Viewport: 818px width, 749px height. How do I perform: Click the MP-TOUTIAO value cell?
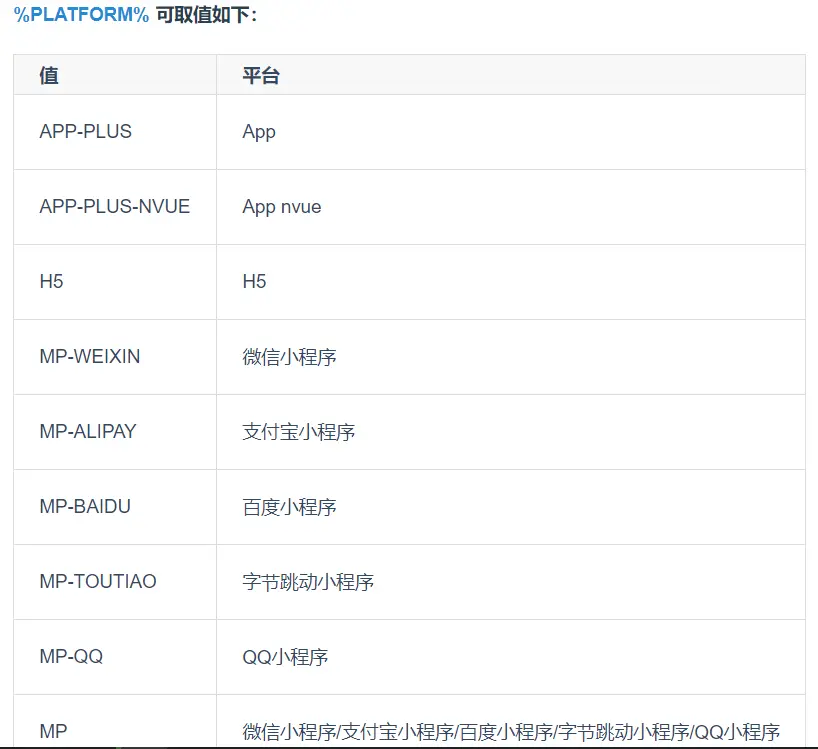pos(115,582)
